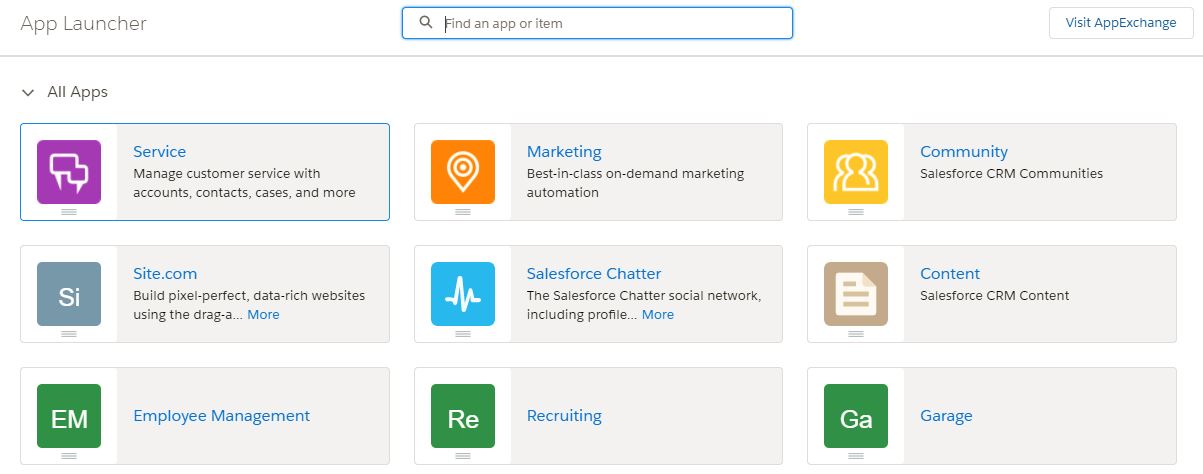Click the blue Salesforce Chatter pulse icon
The width and height of the screenshot is (1203, 474).
(462, 294)
